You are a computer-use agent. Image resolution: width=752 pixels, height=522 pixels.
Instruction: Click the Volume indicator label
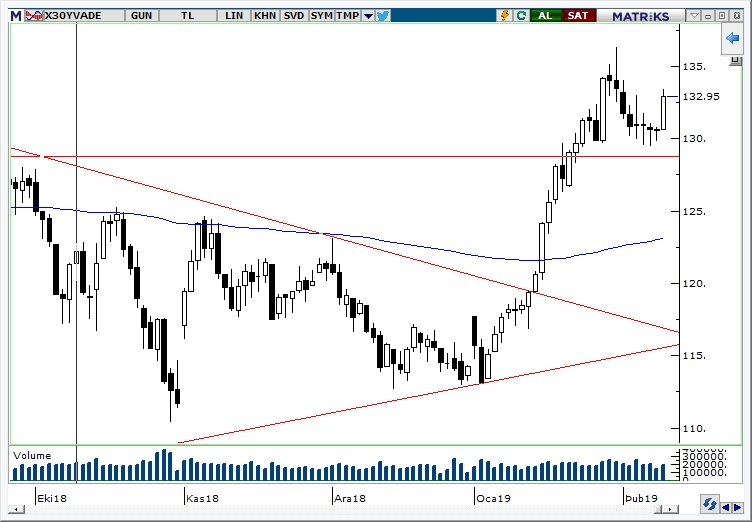32,455
